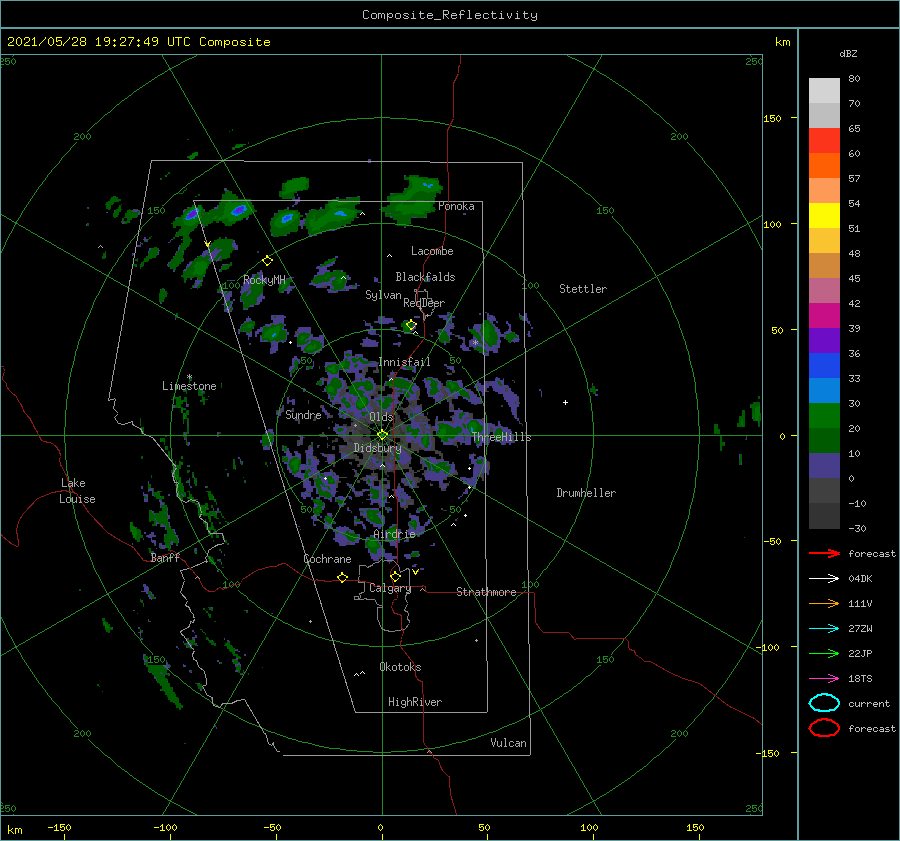The image size is (900, 841).
Task: Click the yellow diamond marker near Cochrane
Action: [342, 577]
